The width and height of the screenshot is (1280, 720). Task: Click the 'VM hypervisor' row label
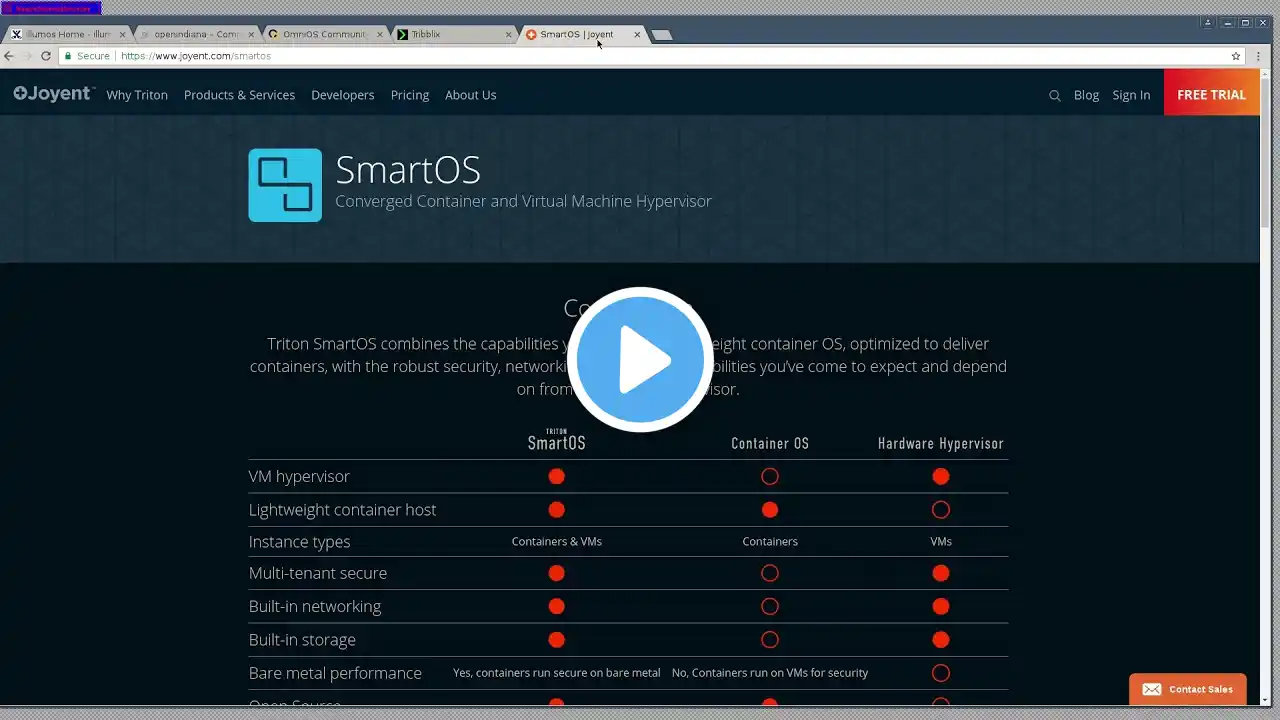tap(299, 477)
